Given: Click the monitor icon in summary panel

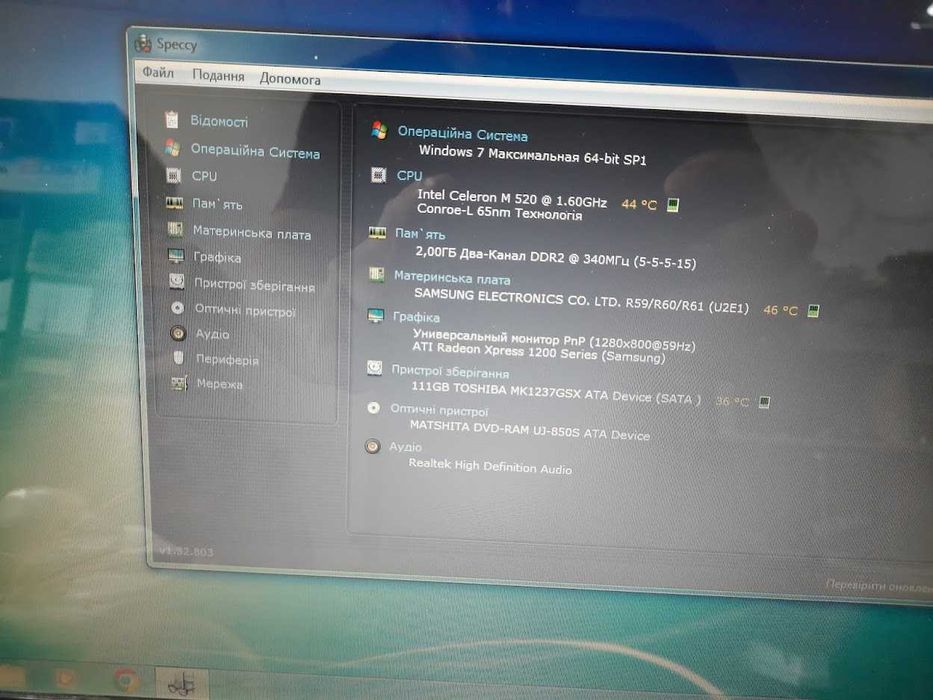Looking at the screenshot, I should 375,315.
